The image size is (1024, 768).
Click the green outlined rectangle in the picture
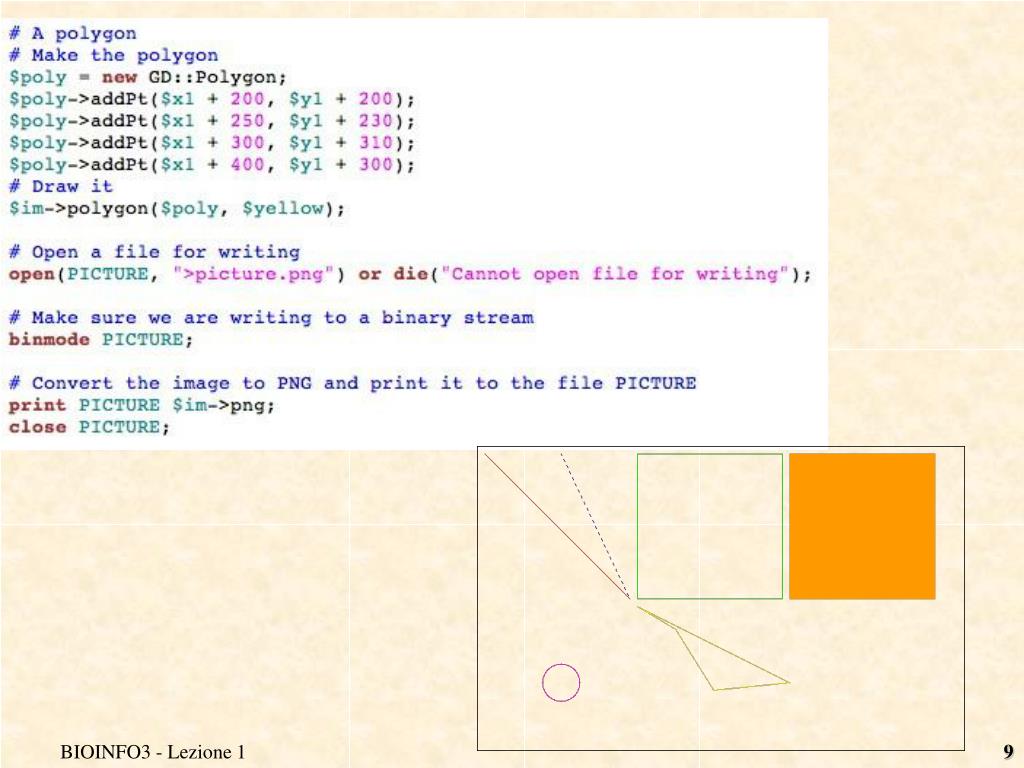tap(710, 526)
